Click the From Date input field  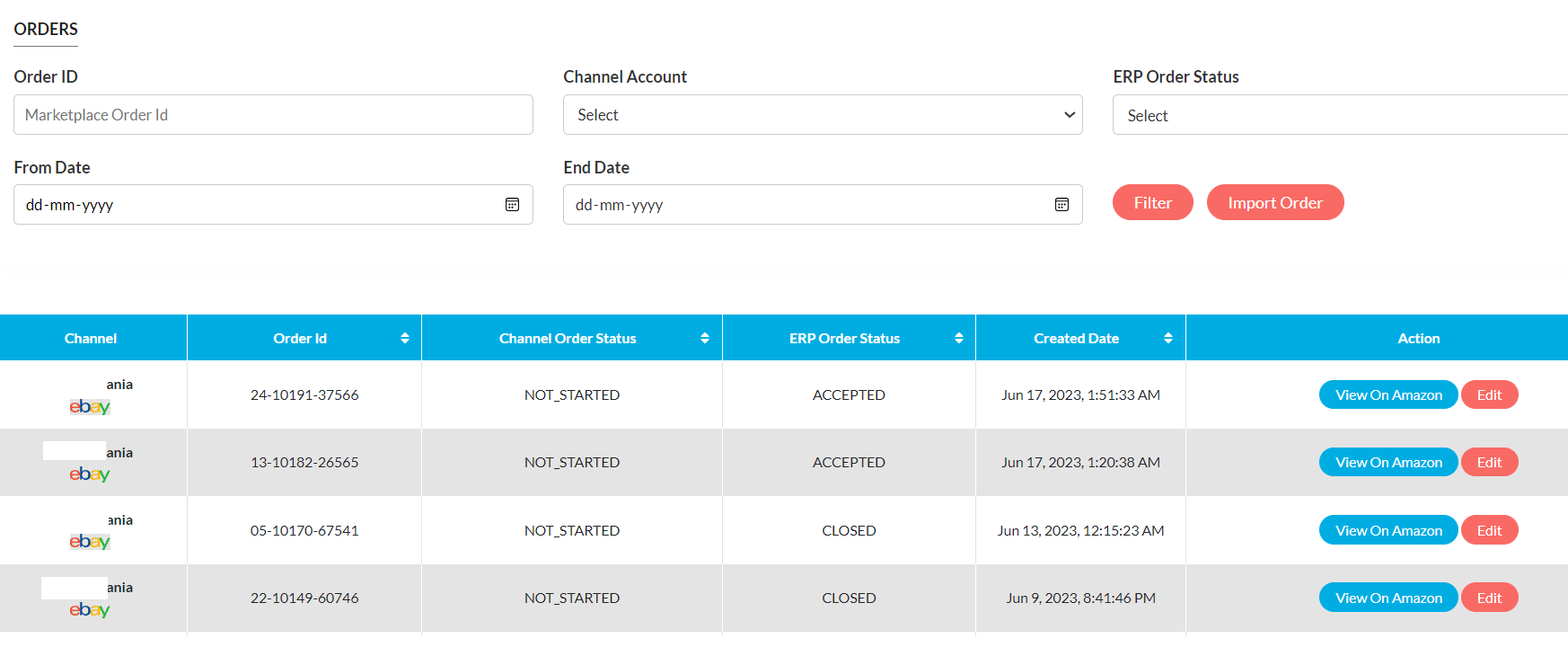256,205
